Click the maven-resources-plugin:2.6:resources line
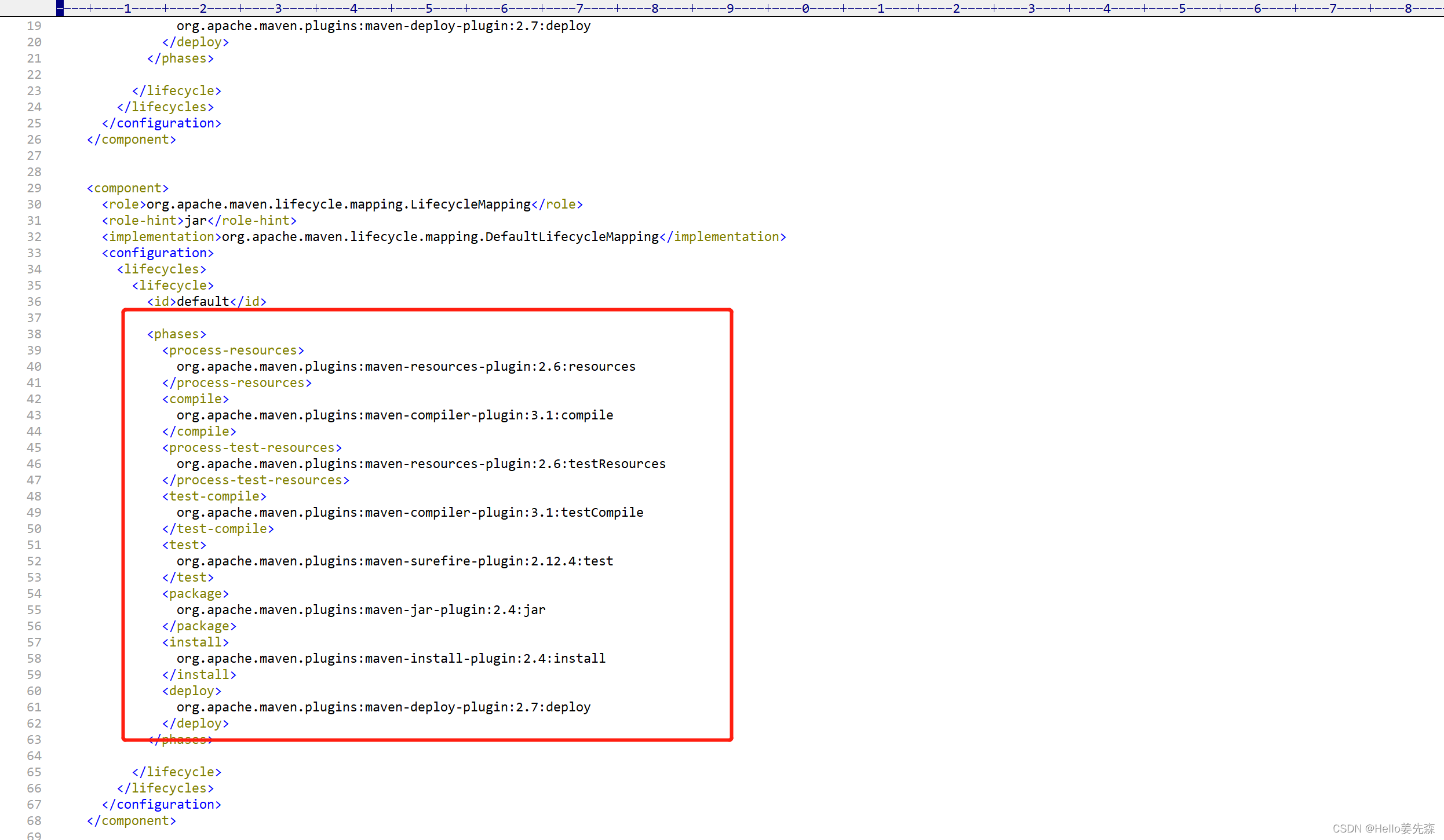Image resolution: width=1444 pixels, height=840 pixels. (406, 367)
